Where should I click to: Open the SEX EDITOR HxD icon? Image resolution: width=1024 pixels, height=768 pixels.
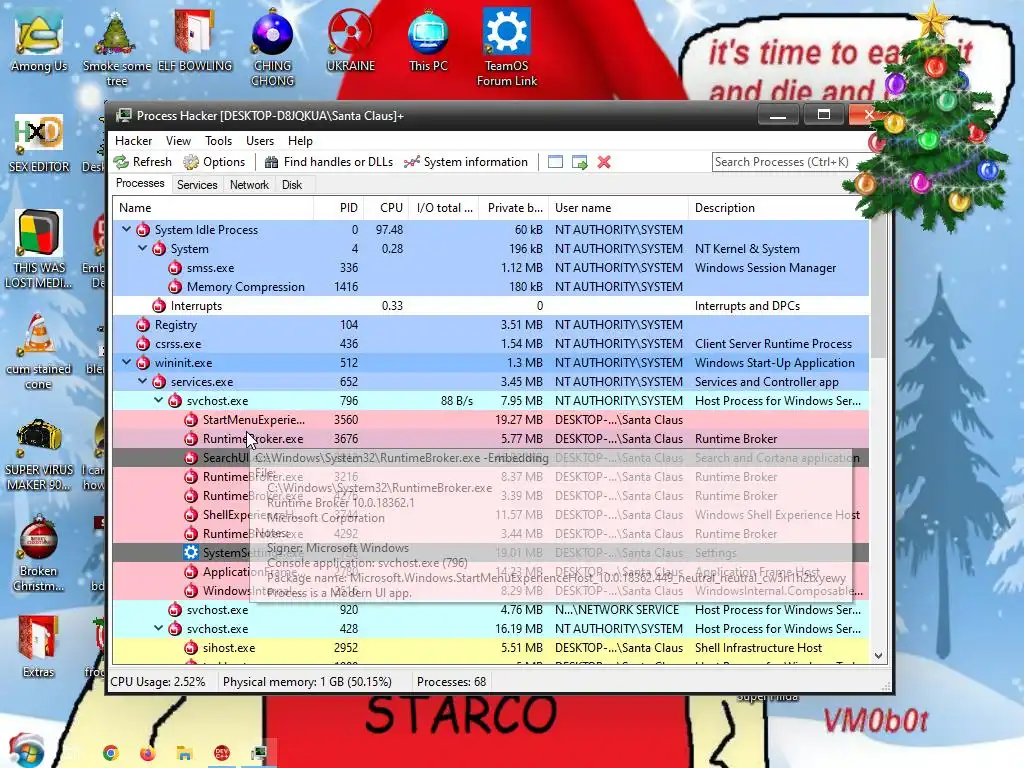[39, 144]
